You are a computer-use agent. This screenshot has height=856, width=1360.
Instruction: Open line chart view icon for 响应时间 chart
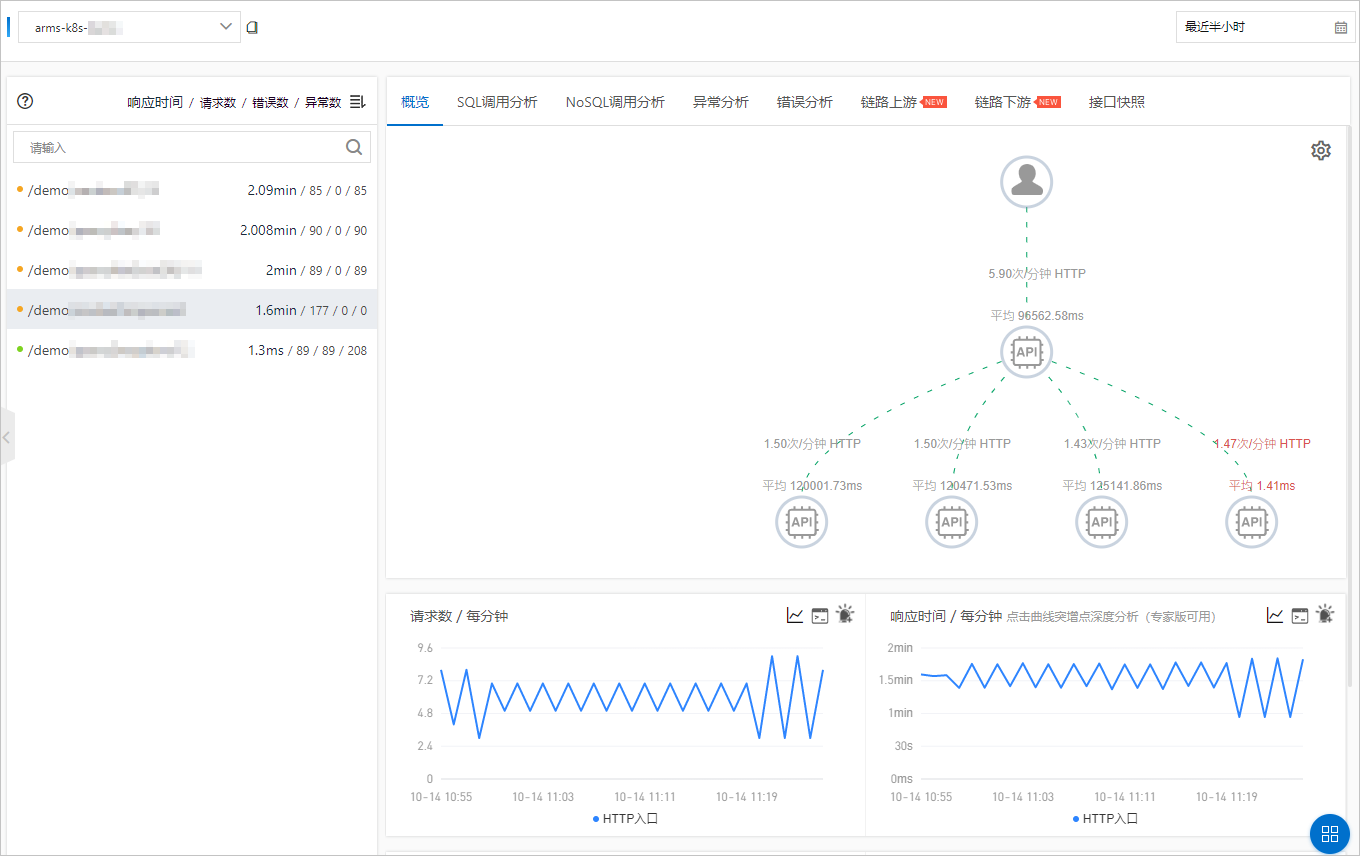click(1275, 615)
